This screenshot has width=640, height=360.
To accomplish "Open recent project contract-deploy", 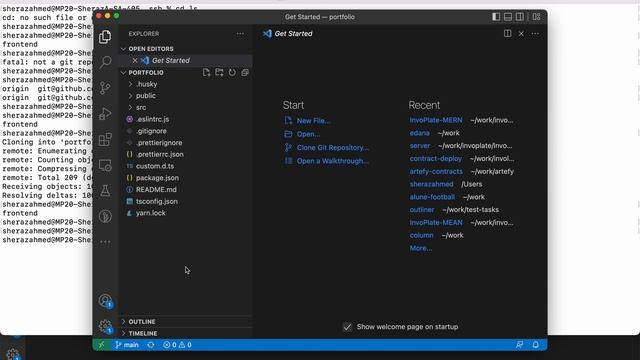I will 436,158.
